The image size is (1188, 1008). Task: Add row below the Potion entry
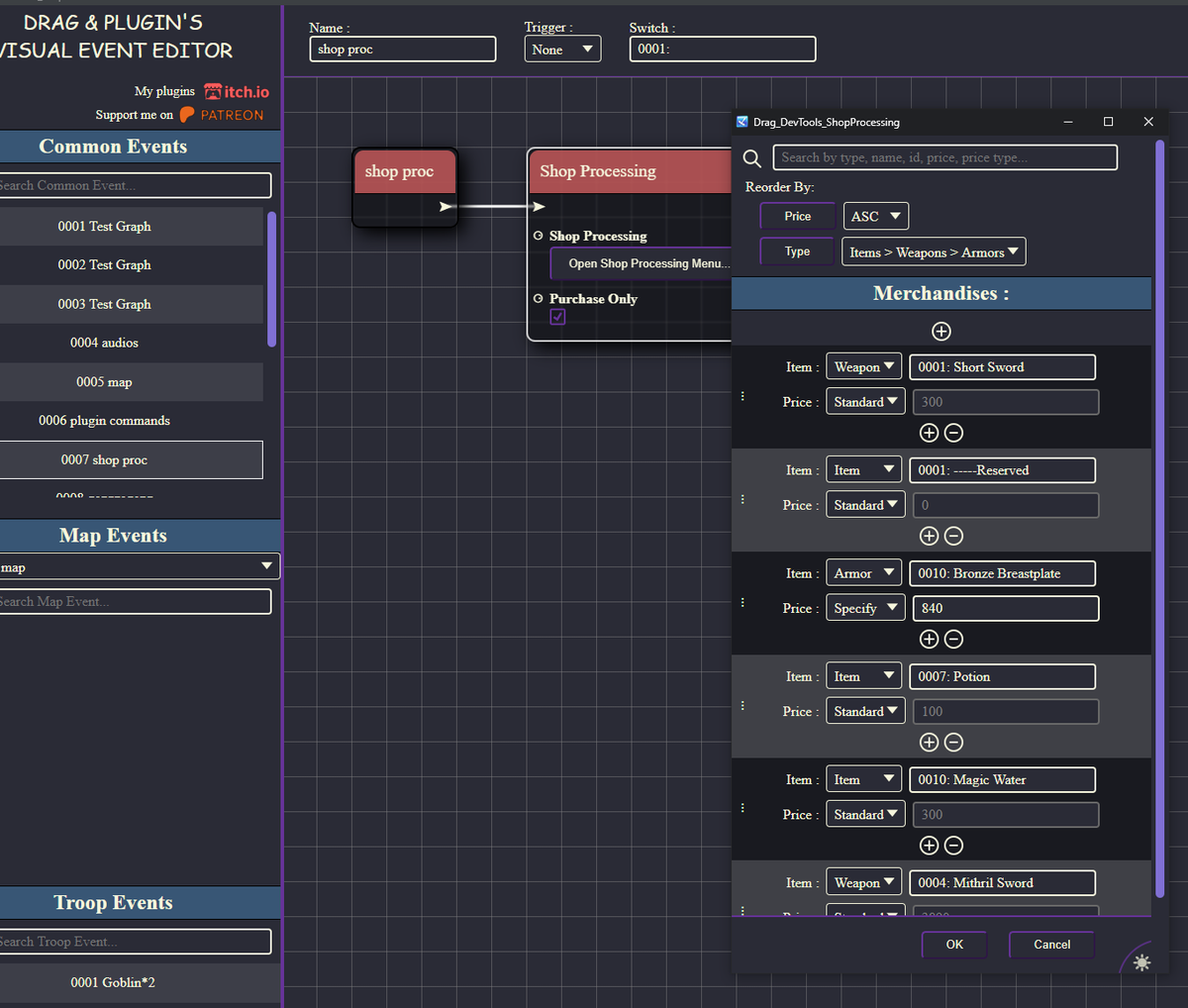[x=929, y=742]
